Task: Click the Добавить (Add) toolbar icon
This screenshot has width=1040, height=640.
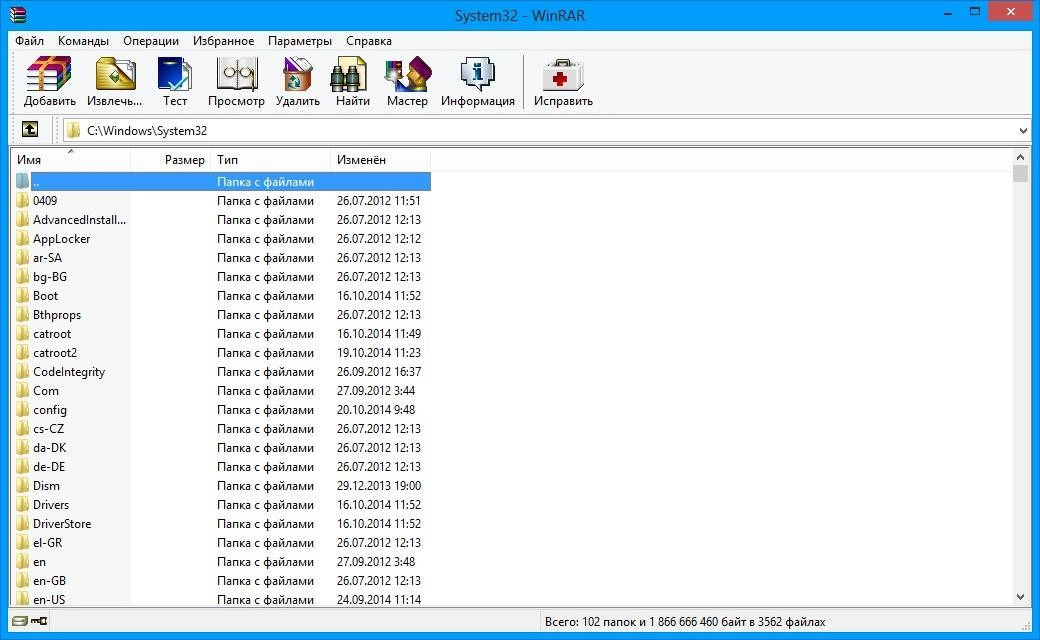Action: [x=49, y=81]
